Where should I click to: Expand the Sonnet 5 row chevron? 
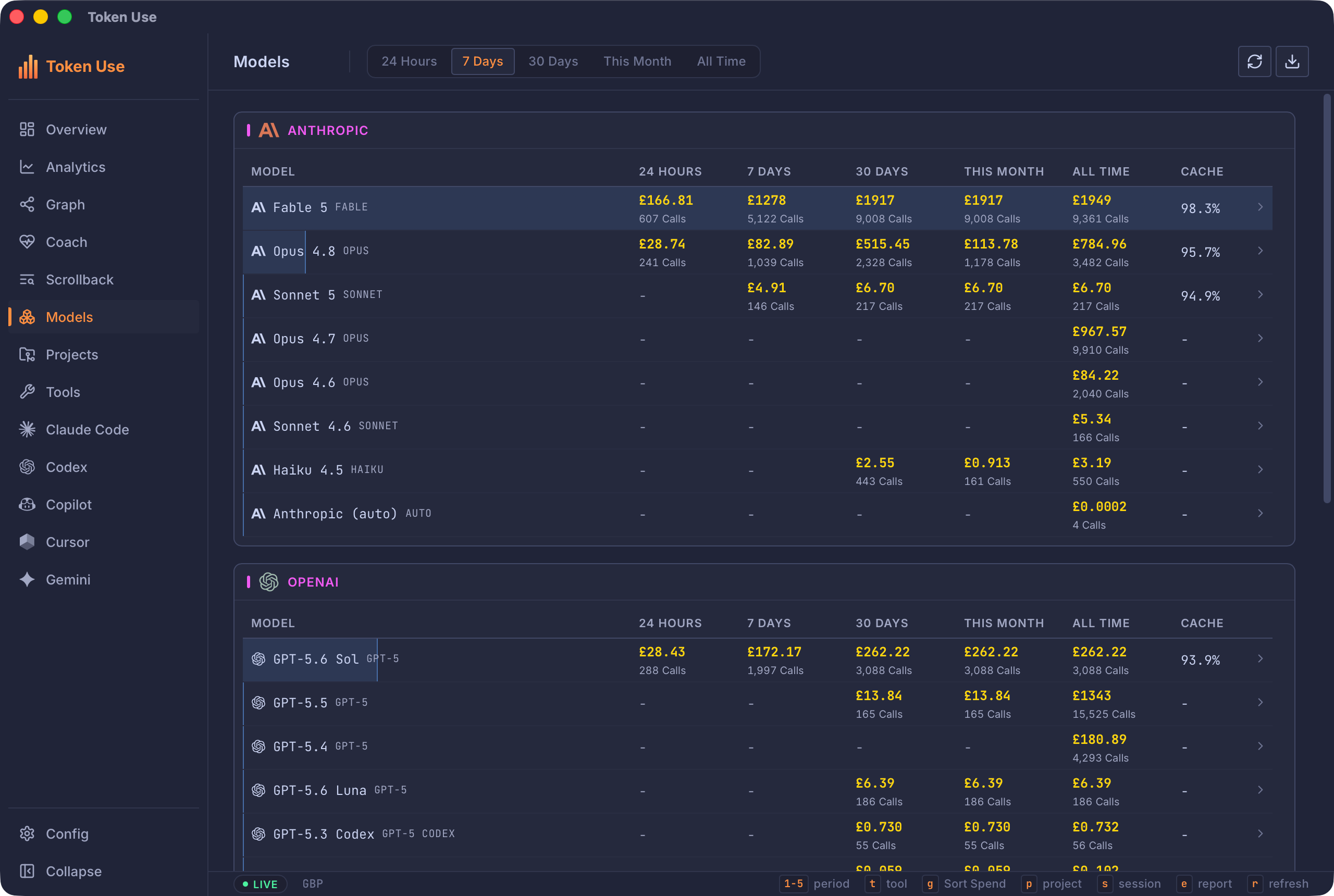click(1261, 294)
